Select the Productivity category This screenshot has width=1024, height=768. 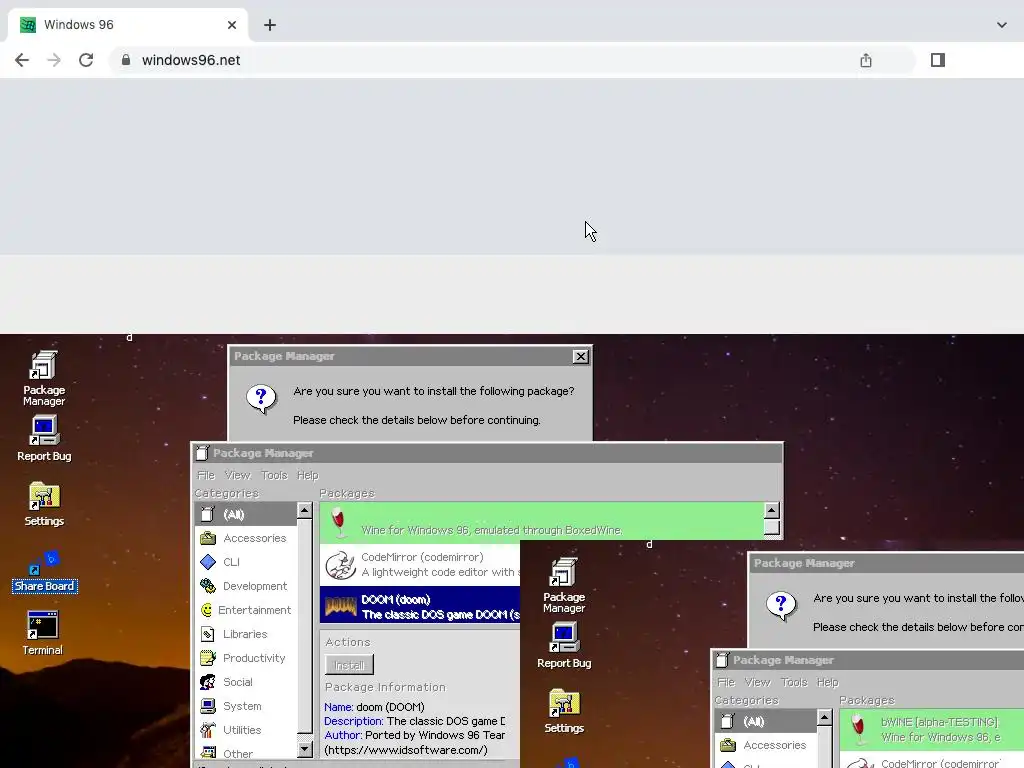246,658
